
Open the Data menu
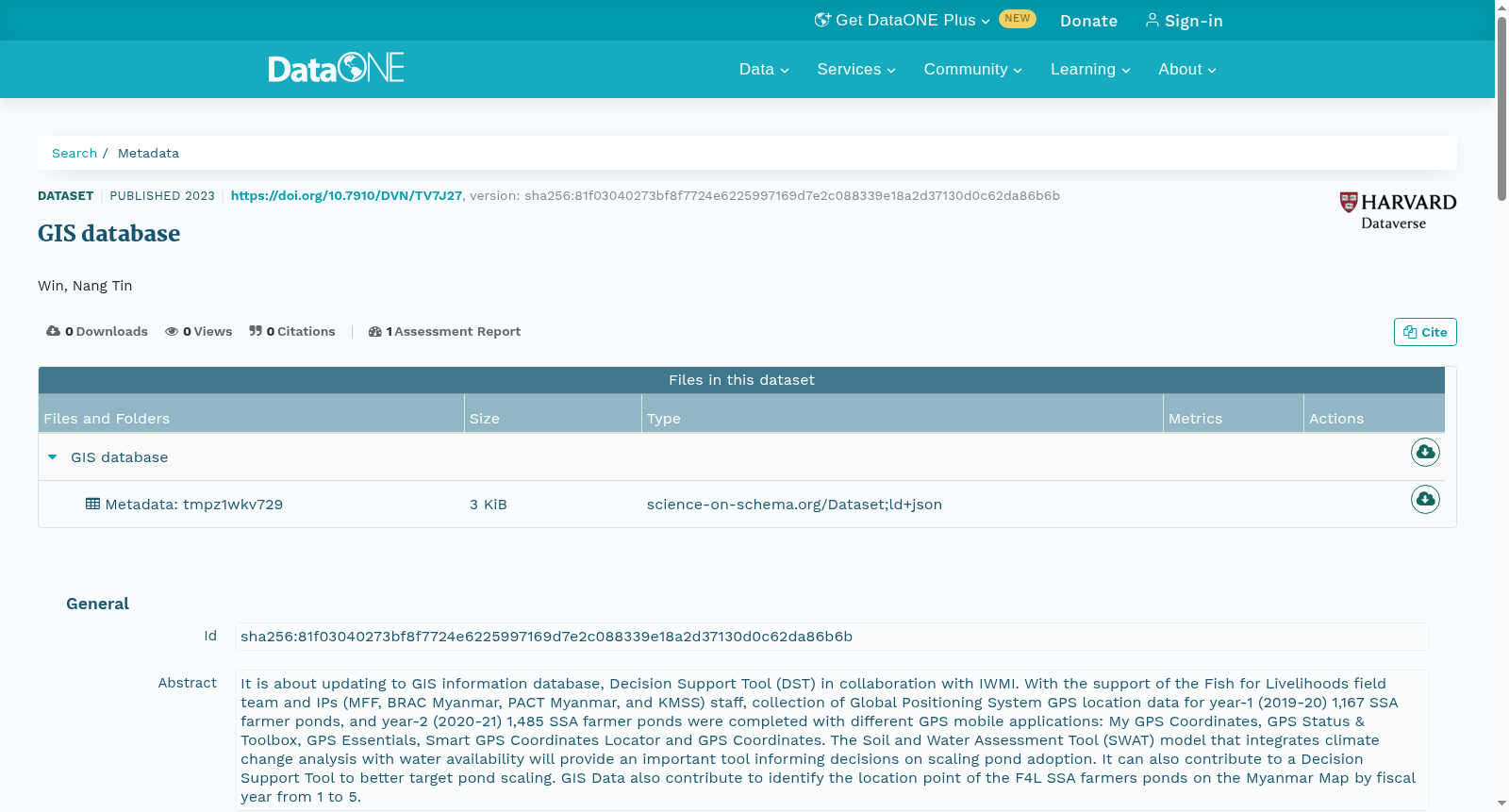pyautogui.click(x=764, y=69)
